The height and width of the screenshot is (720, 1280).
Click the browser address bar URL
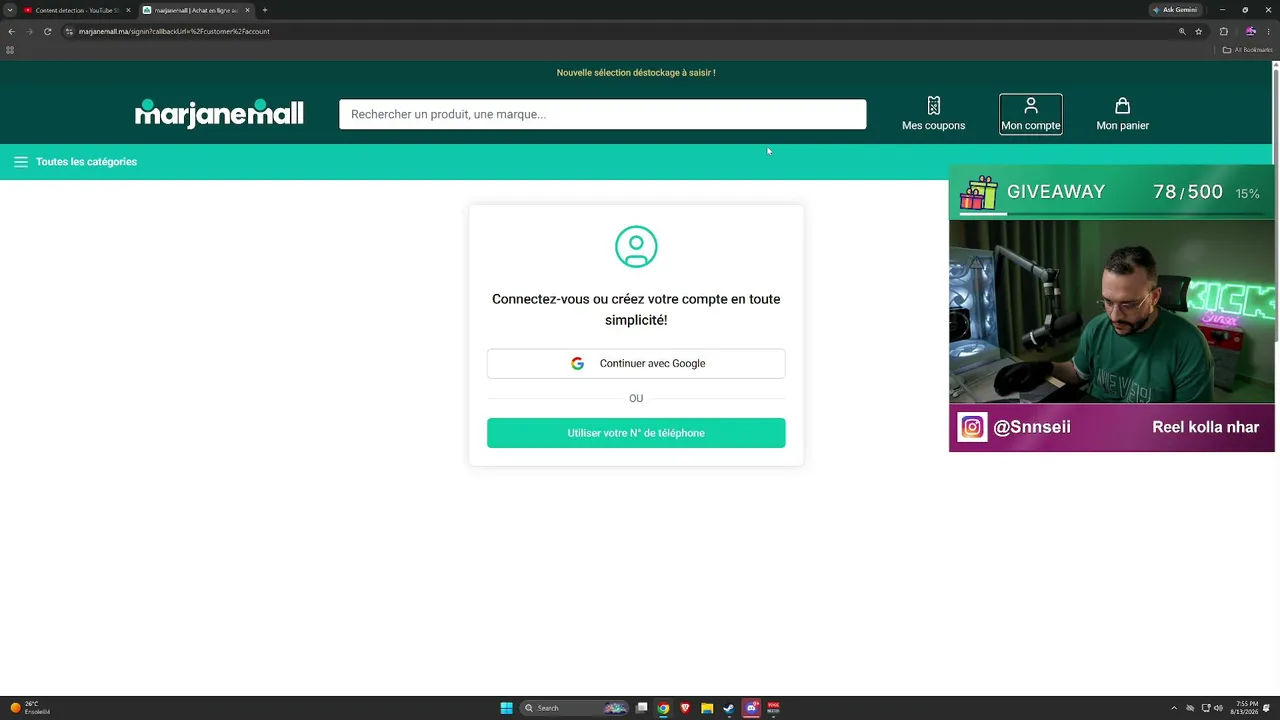point(174,31)
